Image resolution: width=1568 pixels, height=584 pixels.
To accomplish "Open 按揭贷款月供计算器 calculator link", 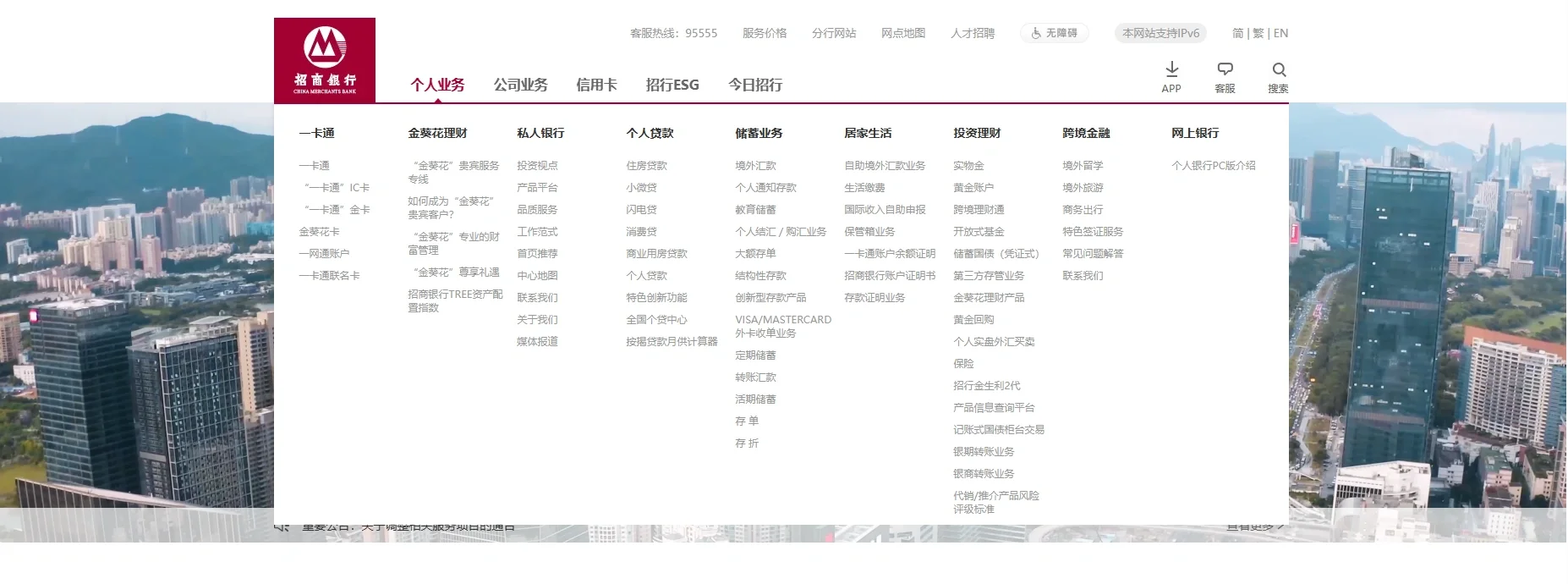I will 672,342.
